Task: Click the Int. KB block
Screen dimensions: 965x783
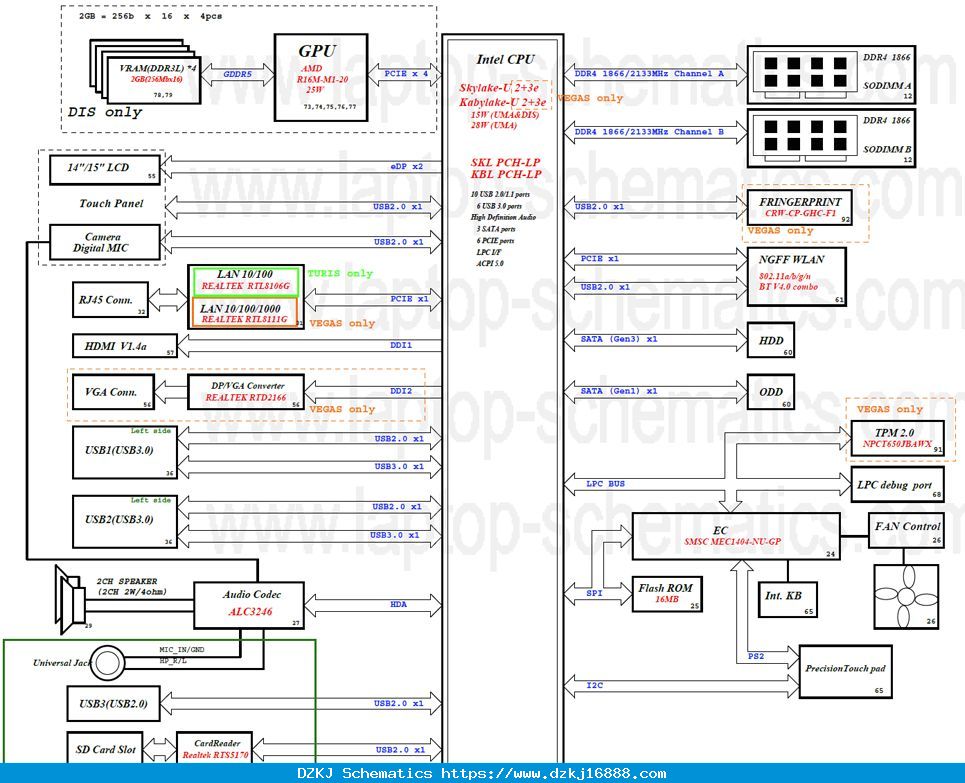Action: tap(788, 600)
